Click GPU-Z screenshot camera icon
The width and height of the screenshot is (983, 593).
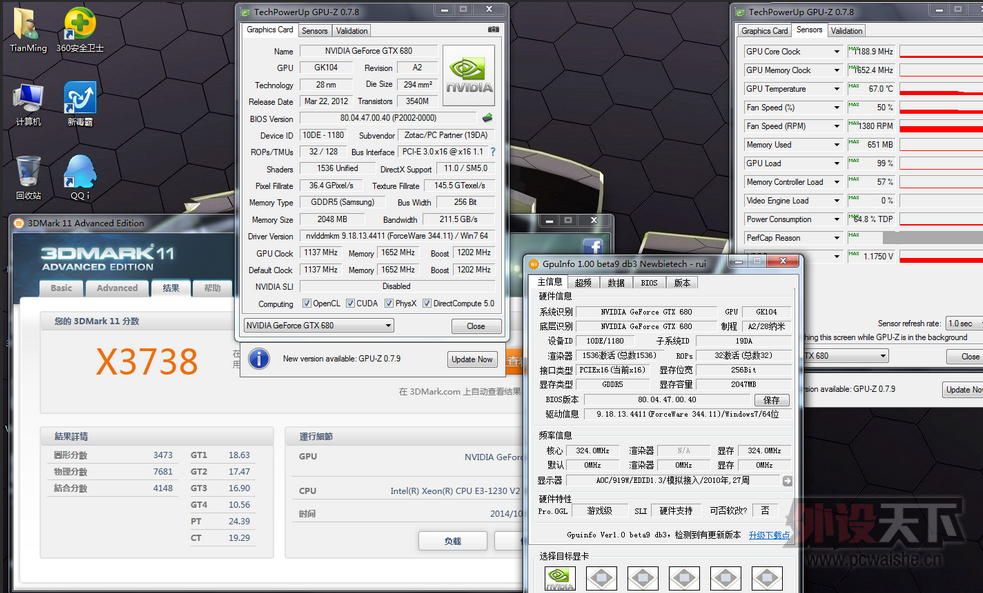tap(493, 29)
